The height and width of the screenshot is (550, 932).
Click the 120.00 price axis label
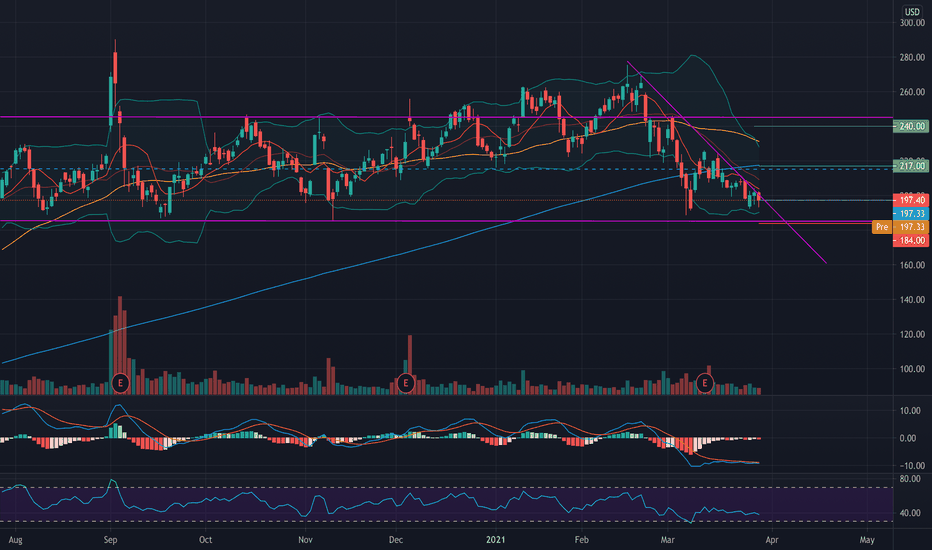(x=912, y=334)
